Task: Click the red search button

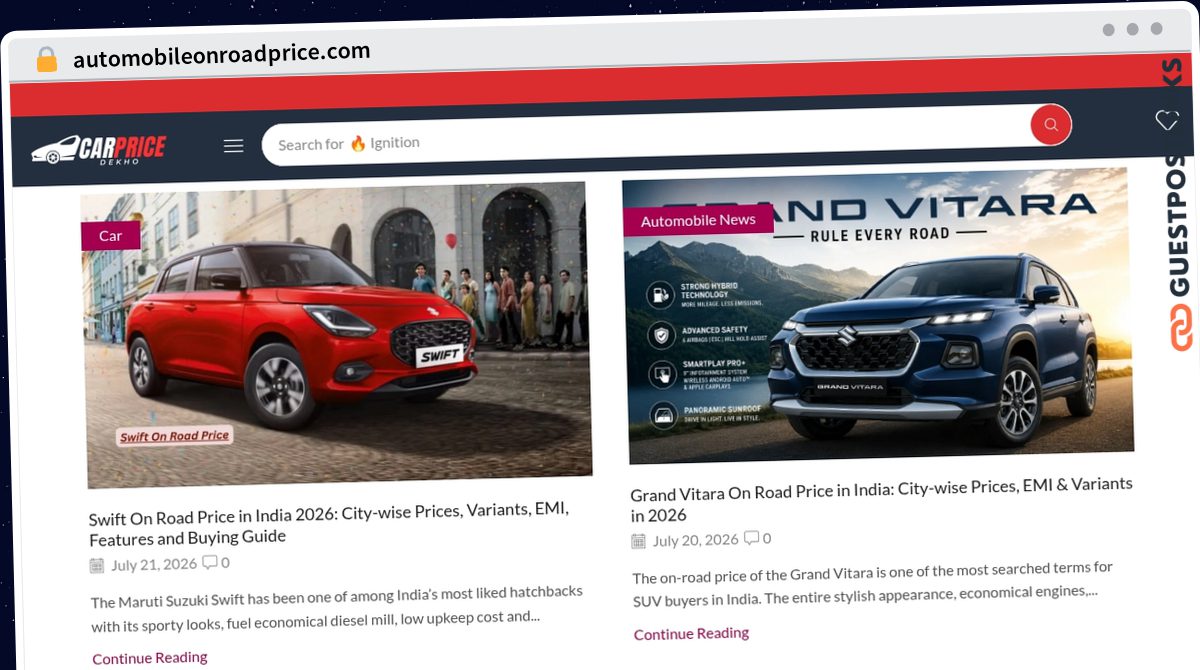Action: (x=1050, y=125)
